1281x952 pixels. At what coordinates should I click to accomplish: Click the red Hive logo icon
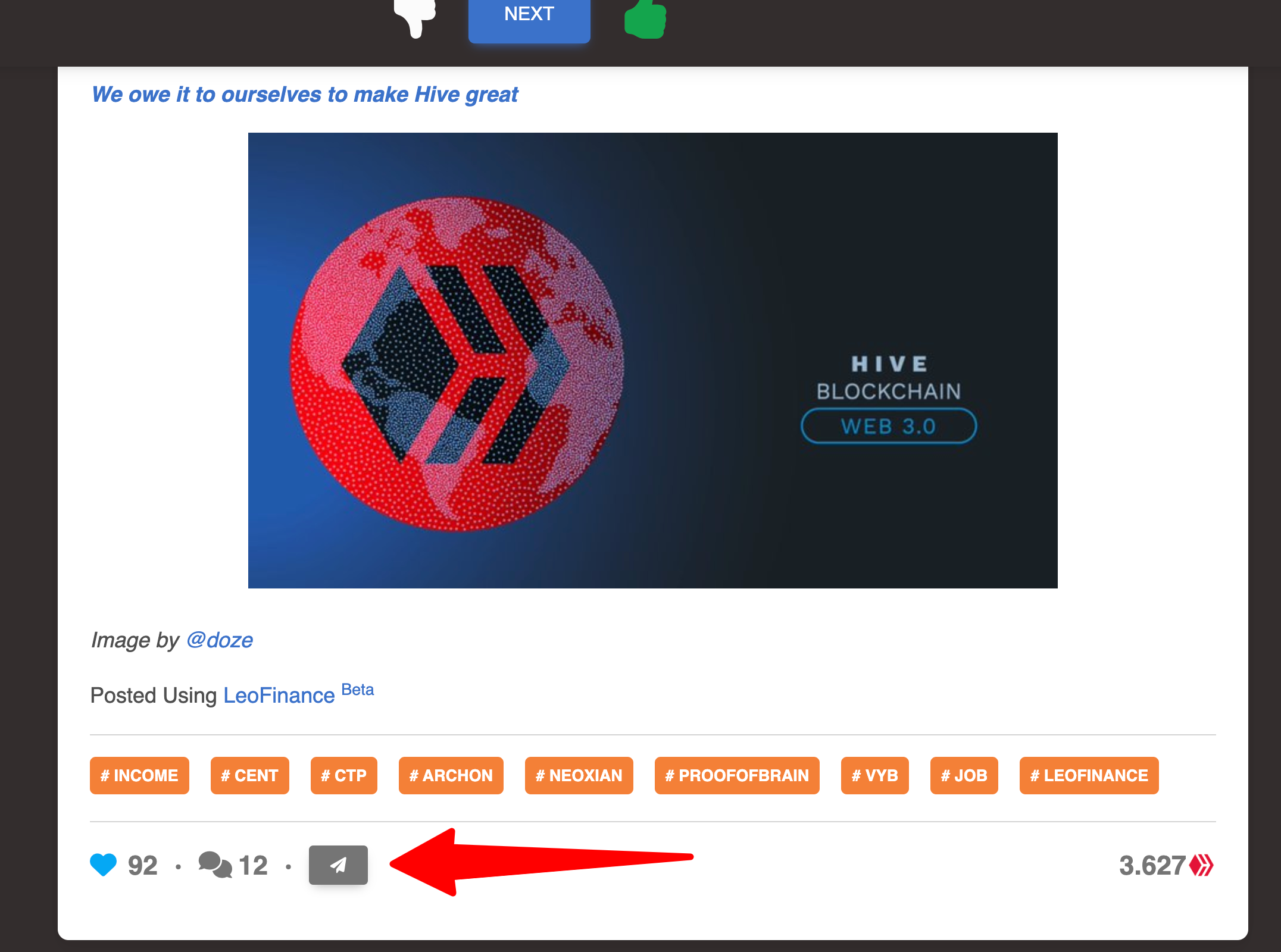tap(1201, 865)
